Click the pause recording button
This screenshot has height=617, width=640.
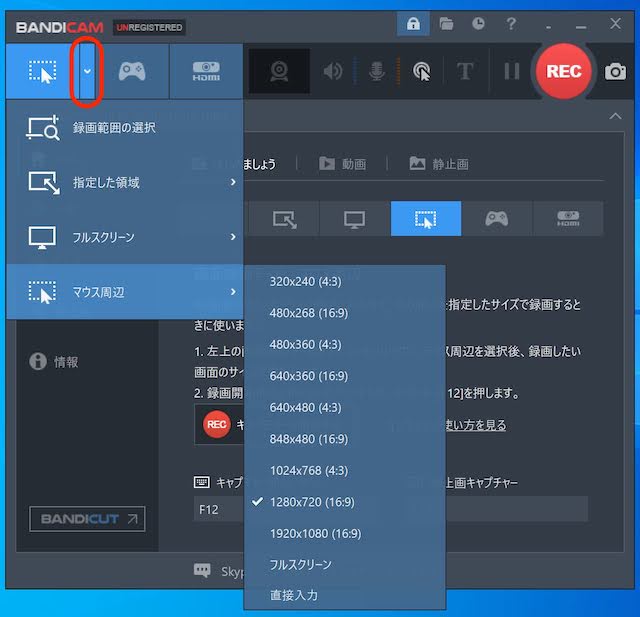click(x=511, y=71)
